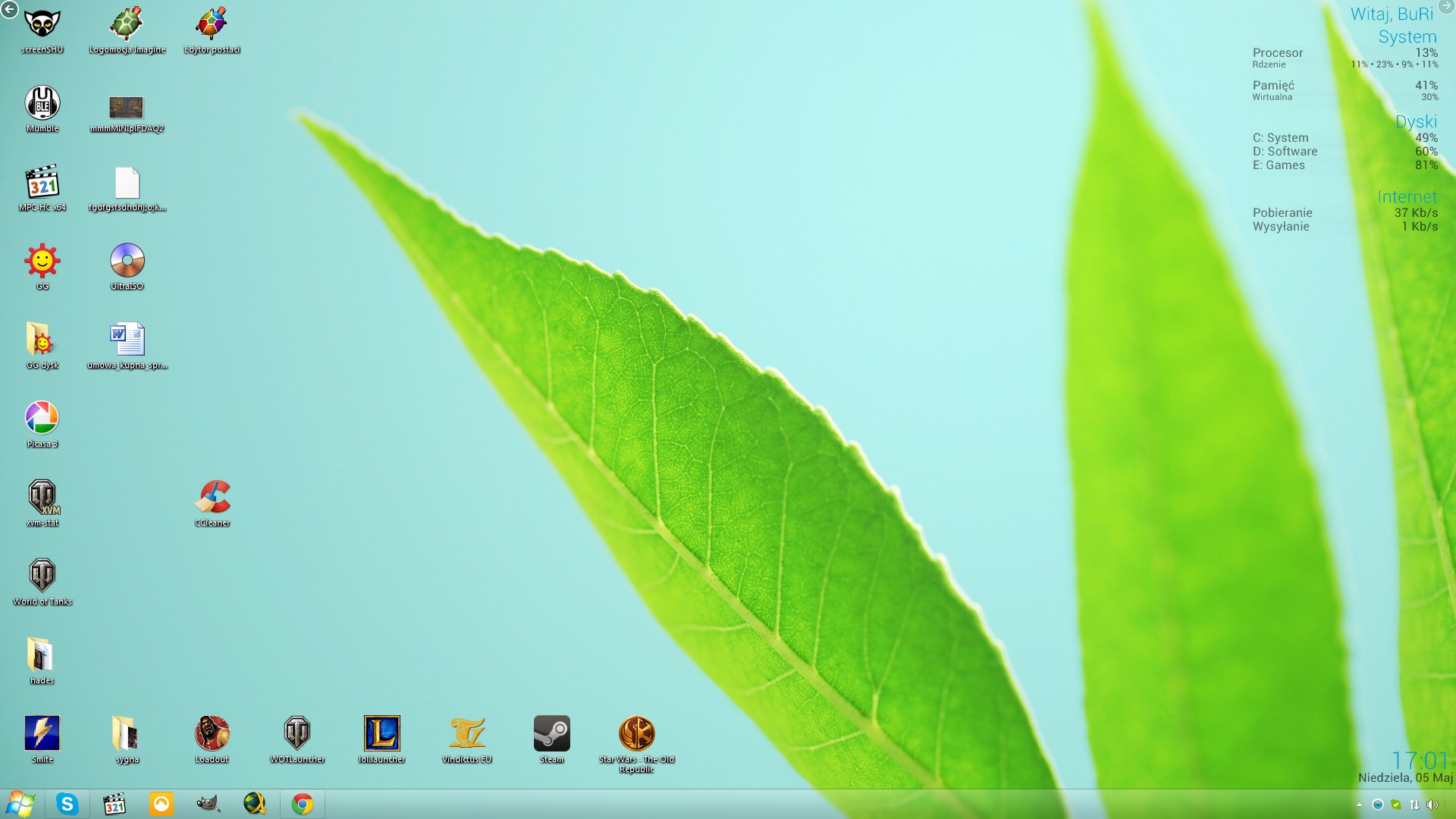The width and height of the screenshot is (1456, 819).
Task: Select the mmmMiNipIFDAQ2 image thumbnail
Action: 127,114
